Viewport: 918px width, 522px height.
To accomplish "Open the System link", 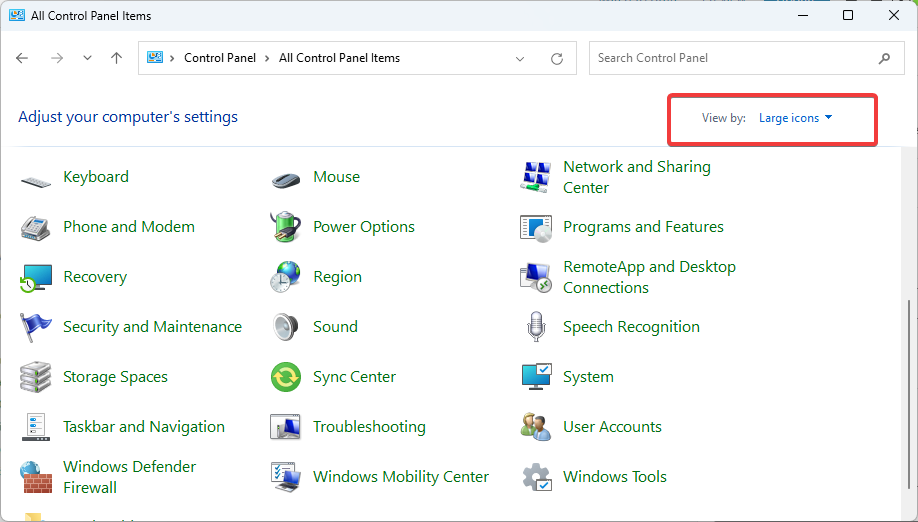I will (588, 377).
